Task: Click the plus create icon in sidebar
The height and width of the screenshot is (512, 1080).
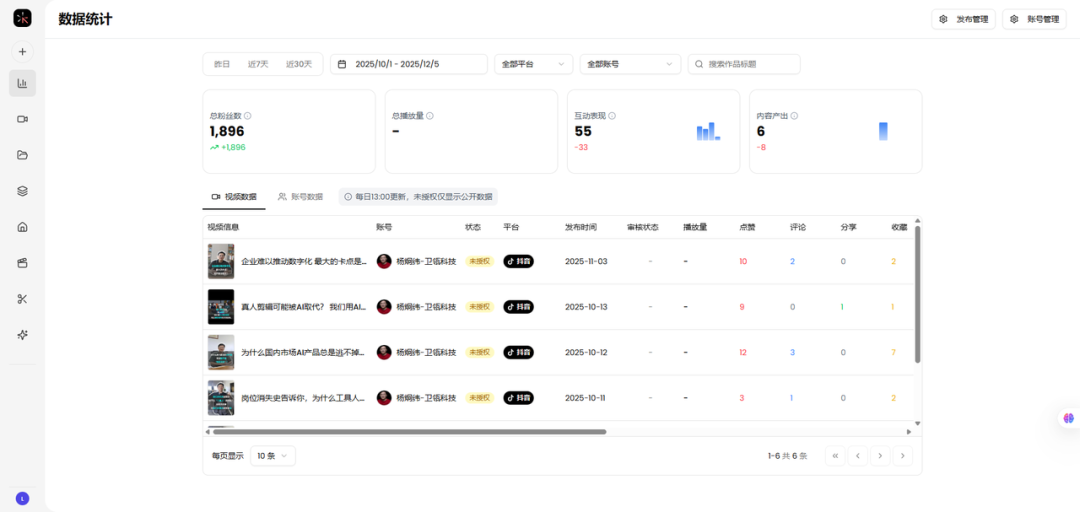Action: (22, 52)
